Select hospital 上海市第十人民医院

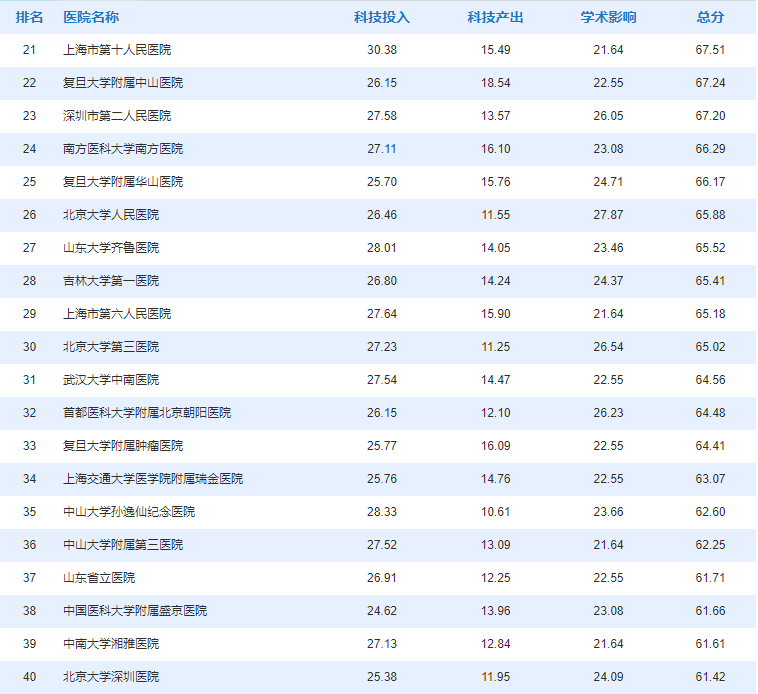tap(117, 50)
